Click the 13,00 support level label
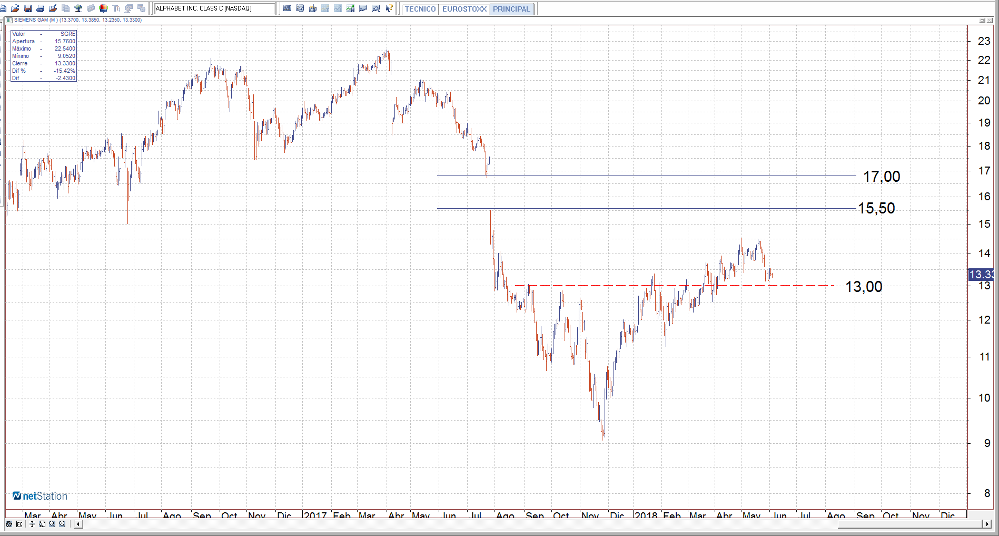 point(864,287)
